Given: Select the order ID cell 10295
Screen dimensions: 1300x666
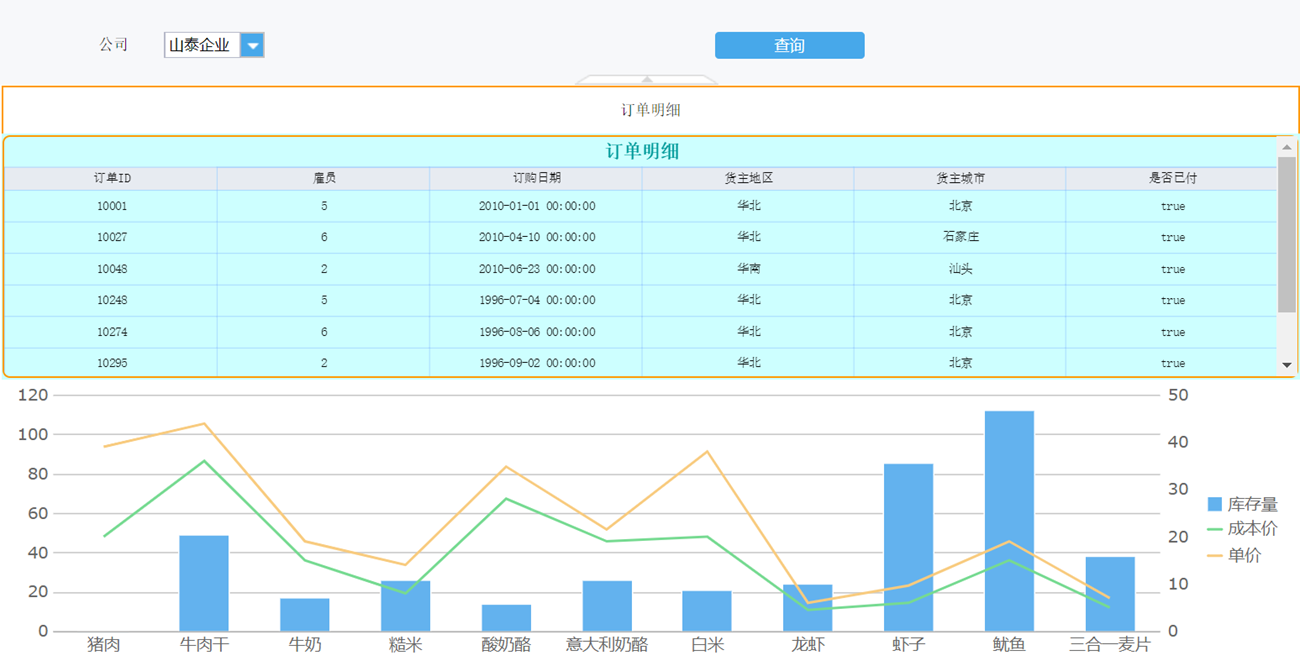Looking at the screenshot, I should click(x=112, y=363).
